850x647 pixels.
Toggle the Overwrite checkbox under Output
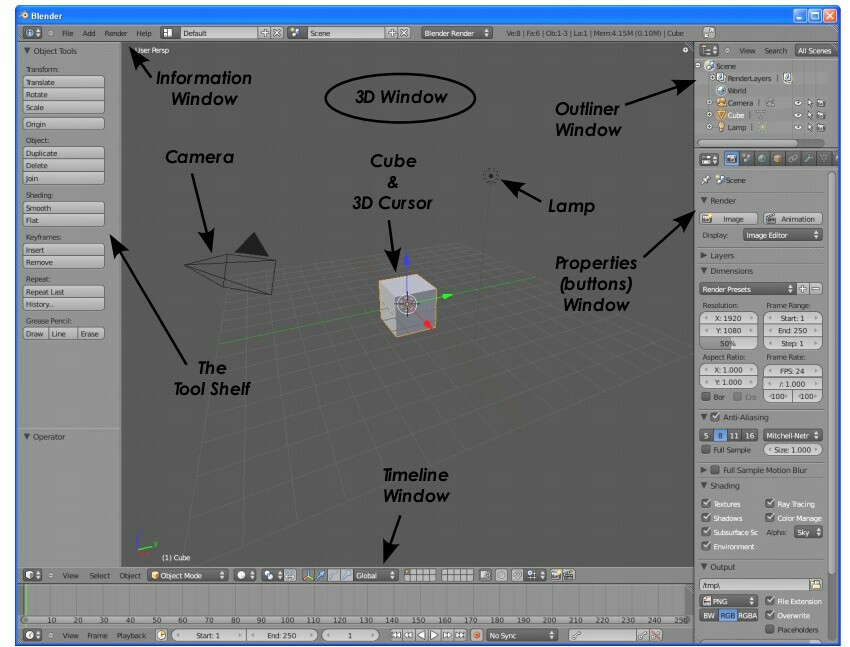click(x=770, y=615)
